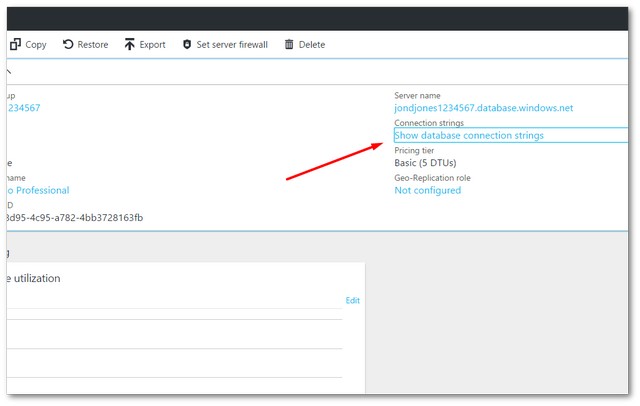The height and width of the screenshot is (406, 640).
Task: Click Edit on the utilization chart
Action: 352,300
